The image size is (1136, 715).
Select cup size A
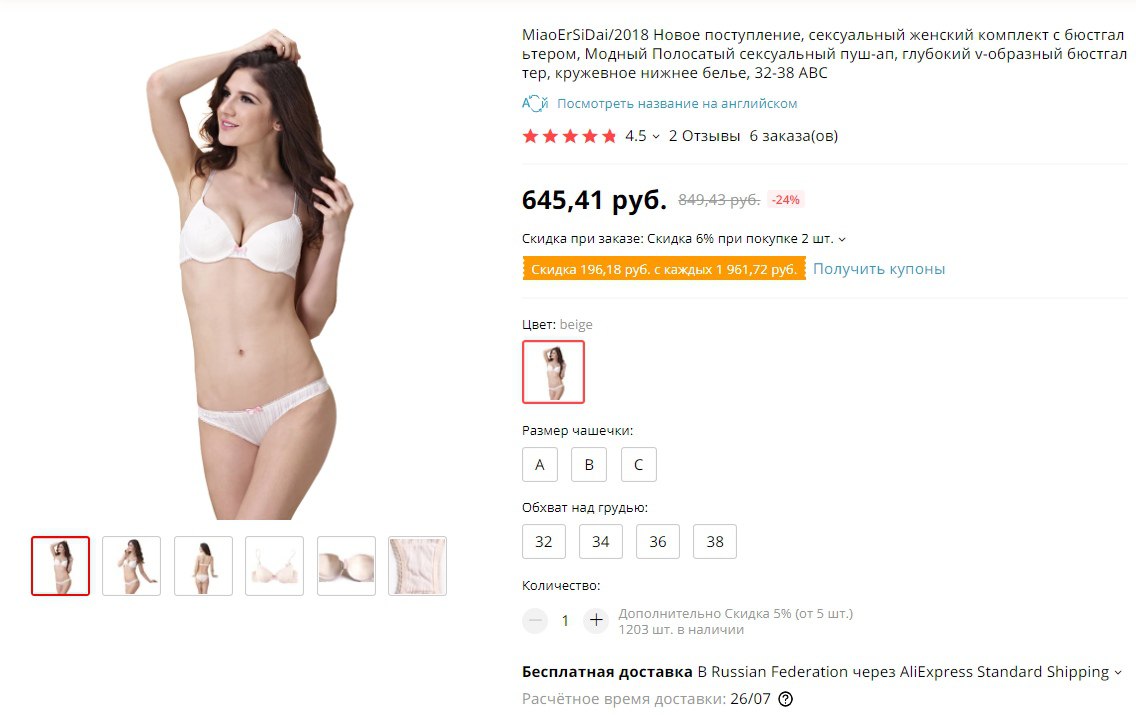tap(540, 464)
